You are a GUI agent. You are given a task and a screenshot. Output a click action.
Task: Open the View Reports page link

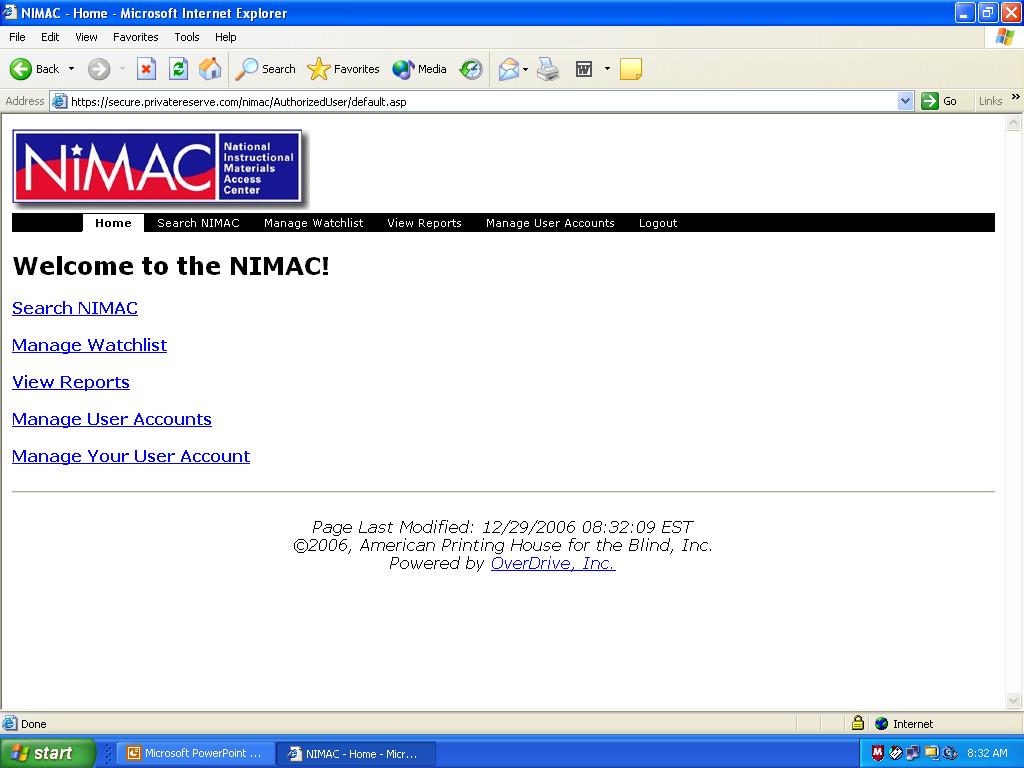[71, 382]
